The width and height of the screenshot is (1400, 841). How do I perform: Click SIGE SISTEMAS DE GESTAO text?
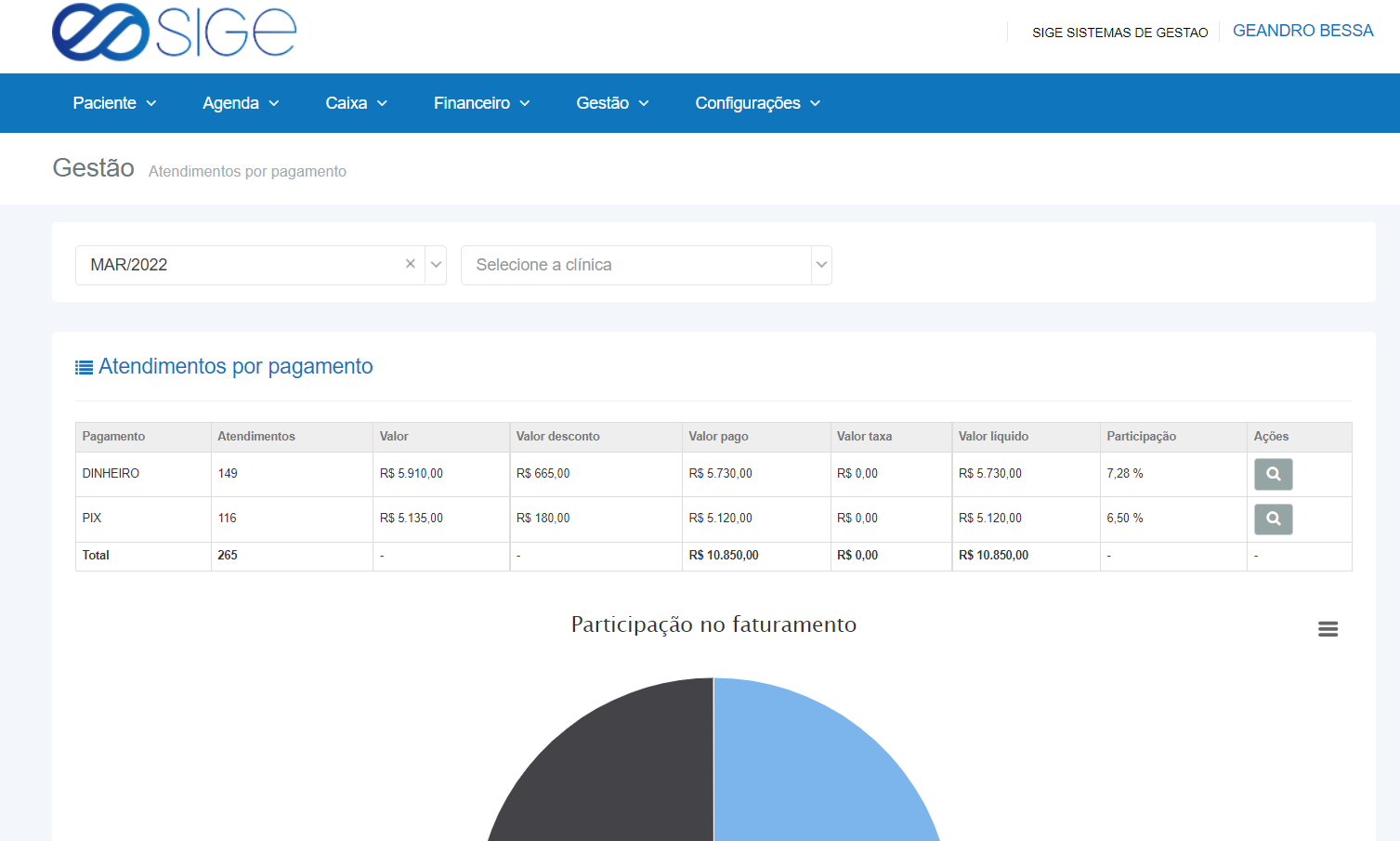1119,33
